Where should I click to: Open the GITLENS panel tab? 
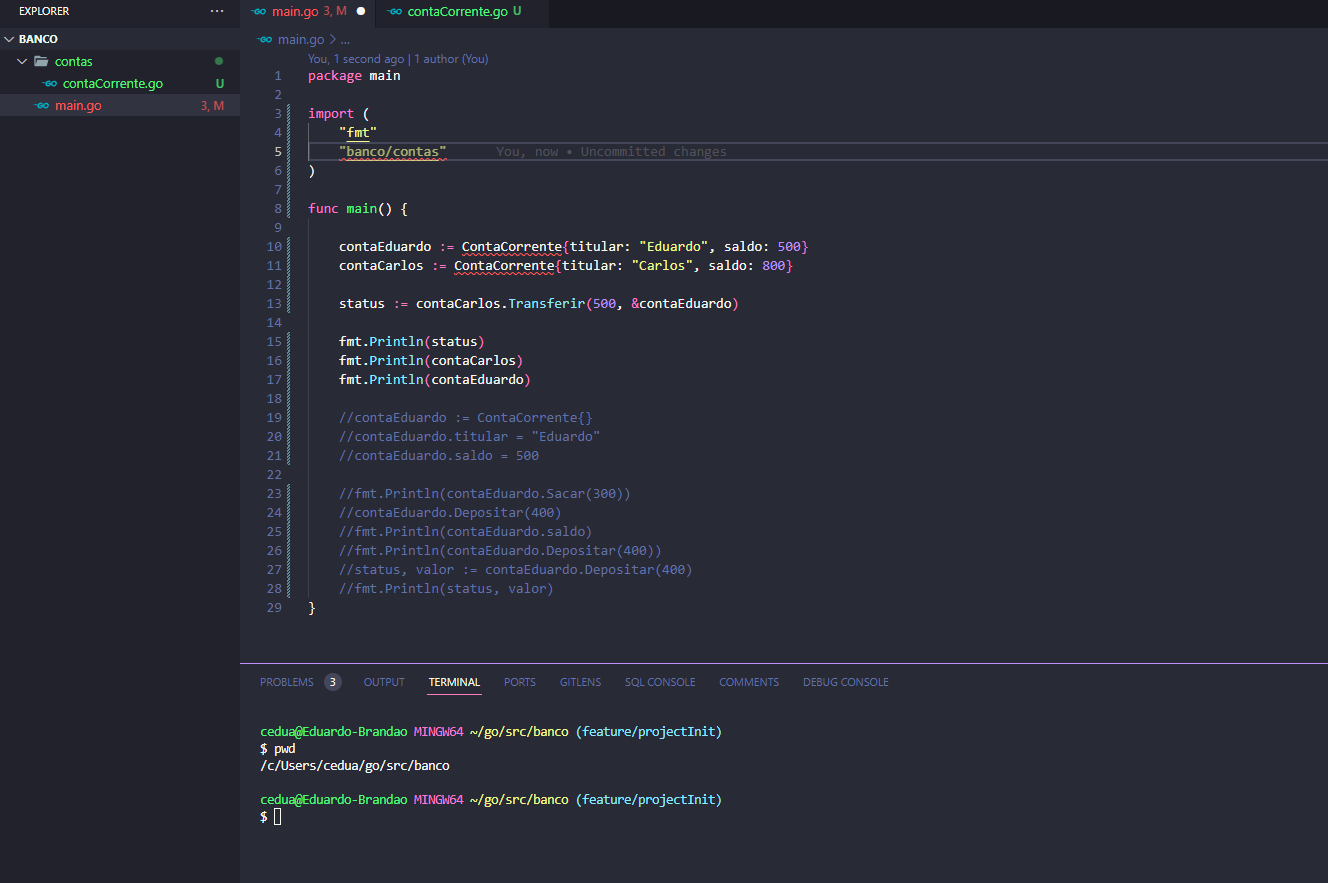pos(580,682)
